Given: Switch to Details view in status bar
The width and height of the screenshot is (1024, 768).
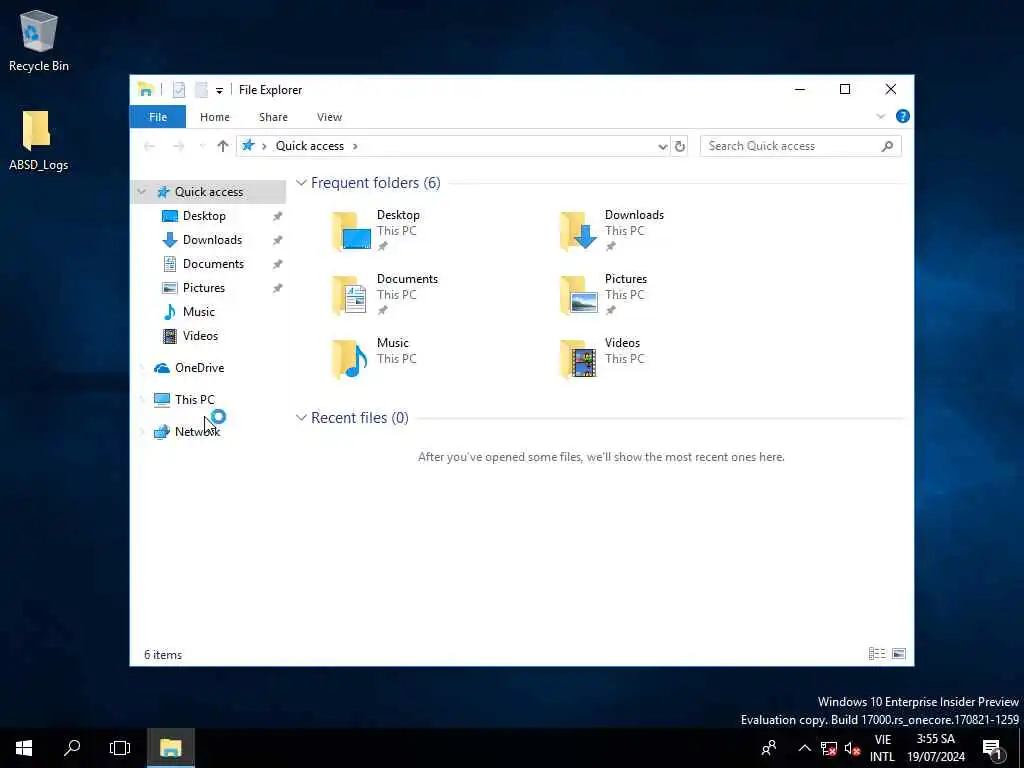Looking at the screenshot, I should click(x=877, y=654).
